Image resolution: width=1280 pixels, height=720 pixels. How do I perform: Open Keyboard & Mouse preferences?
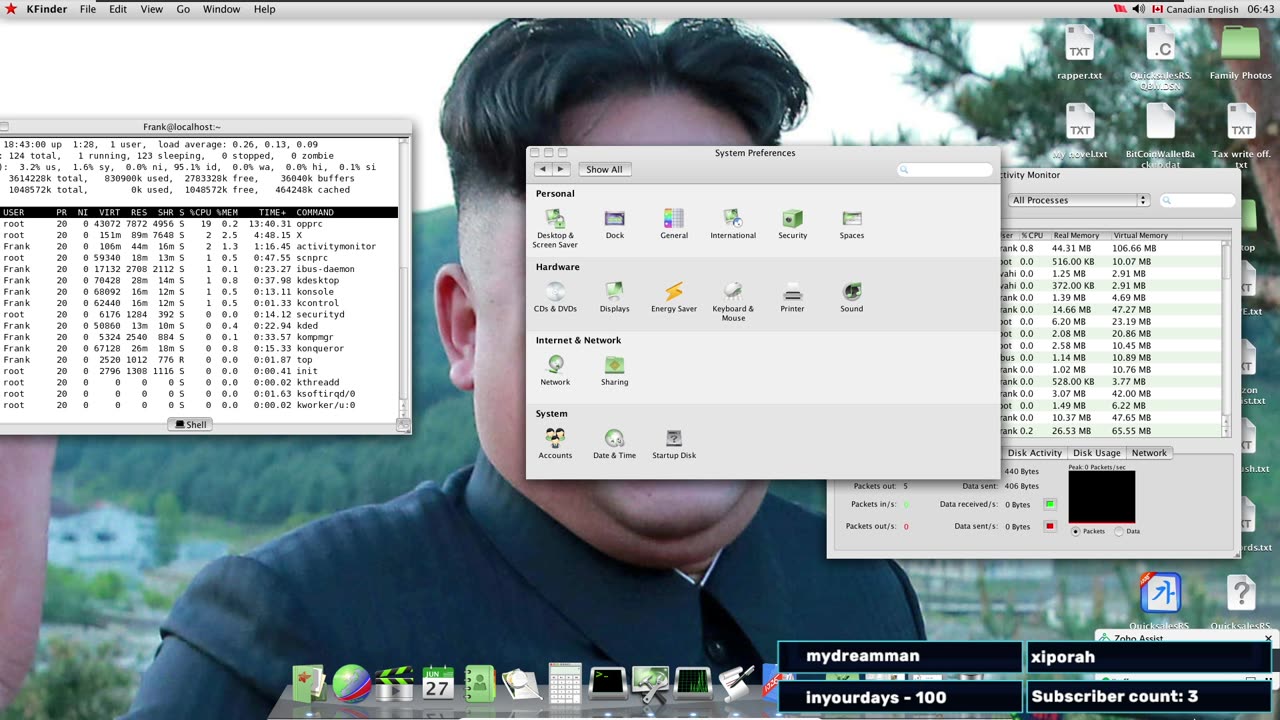(733, 301)
